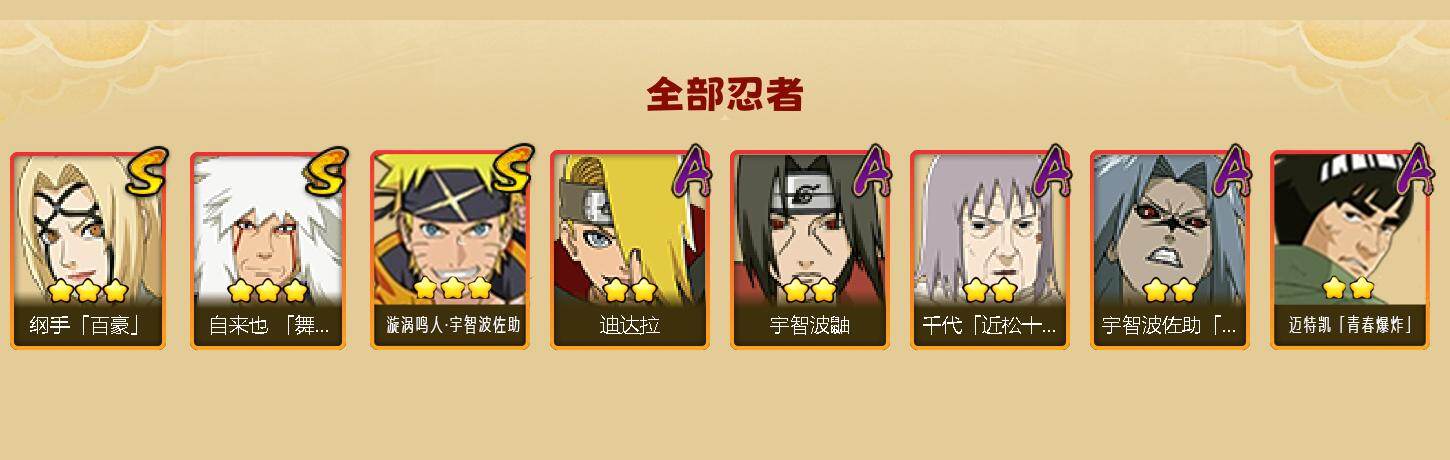Click the S rank badge on 纲手 card
The image size is (1450, 460).
(x=146, y=171)
